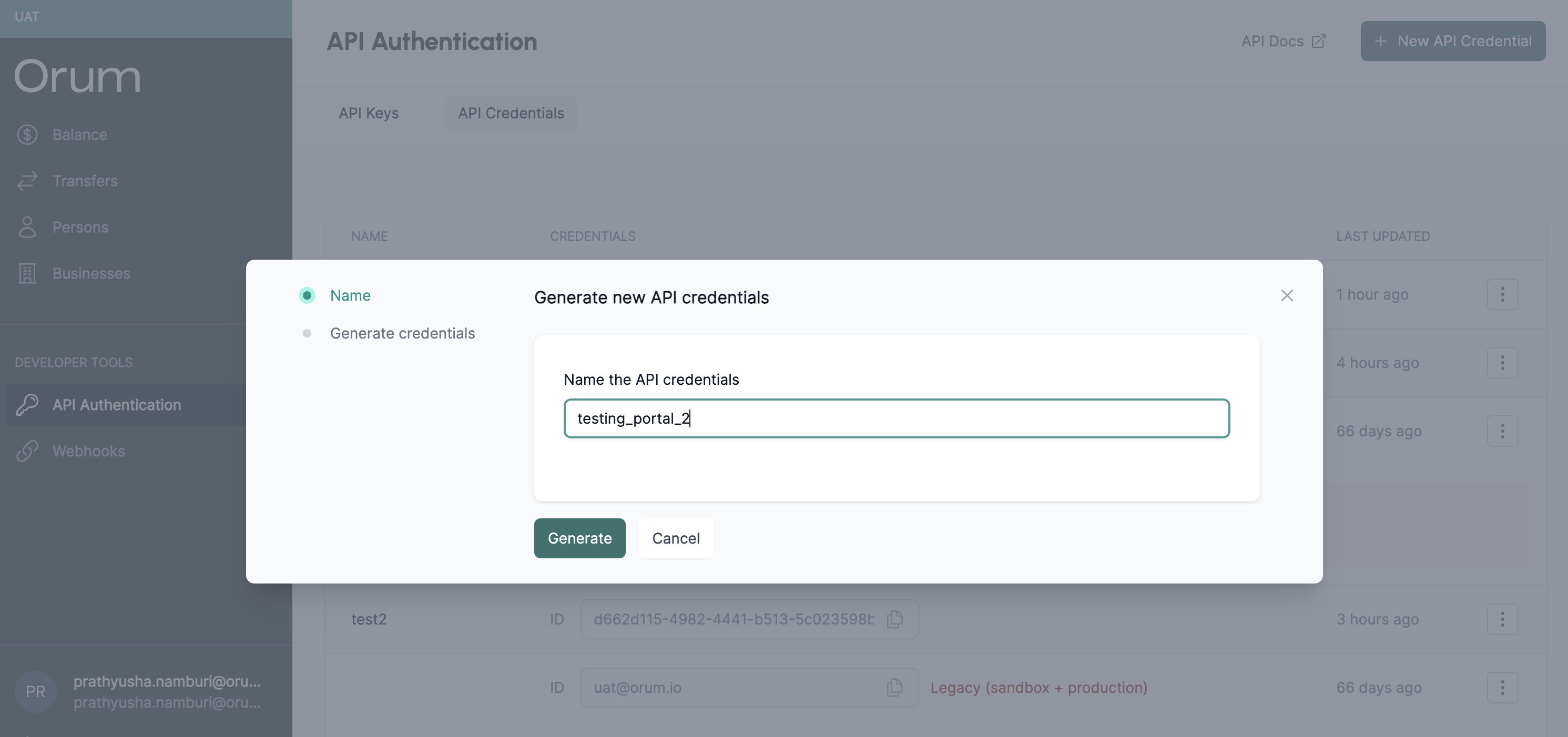Click the Persons user icon
Viewport: 1568px width, 737px height.
pyautogui.click(x=27, y=227)
